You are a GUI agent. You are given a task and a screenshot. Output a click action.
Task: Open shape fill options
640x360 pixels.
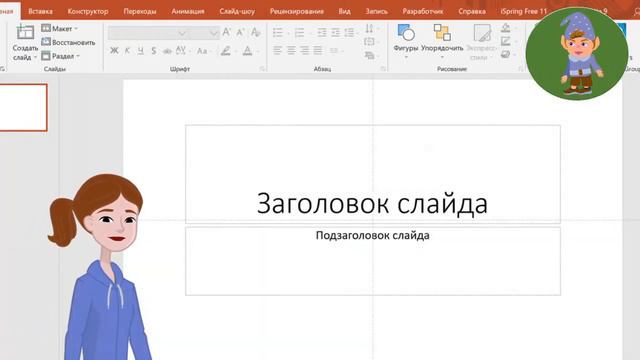click(x=506, y=28)
